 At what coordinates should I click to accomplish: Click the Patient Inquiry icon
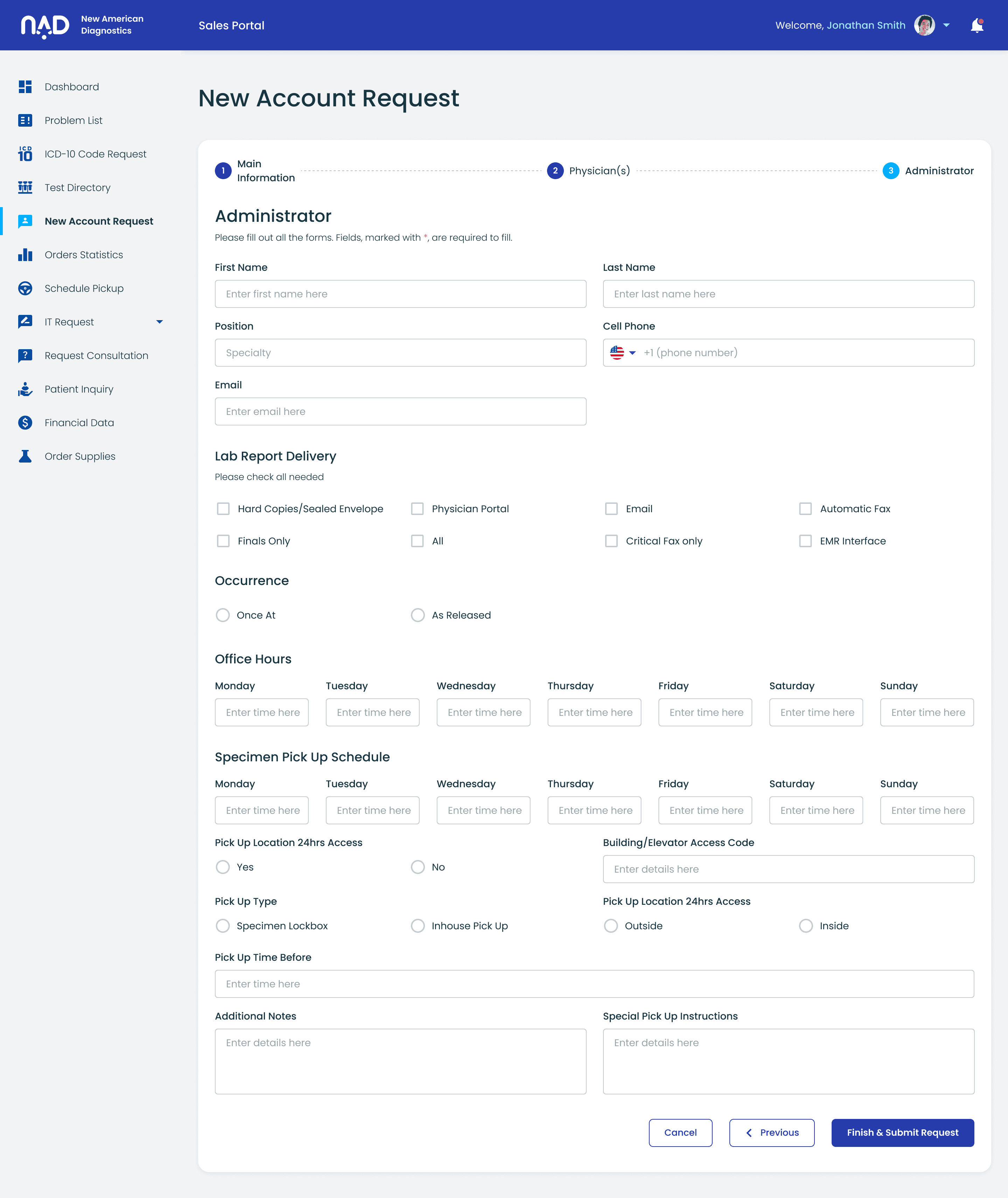25,389
